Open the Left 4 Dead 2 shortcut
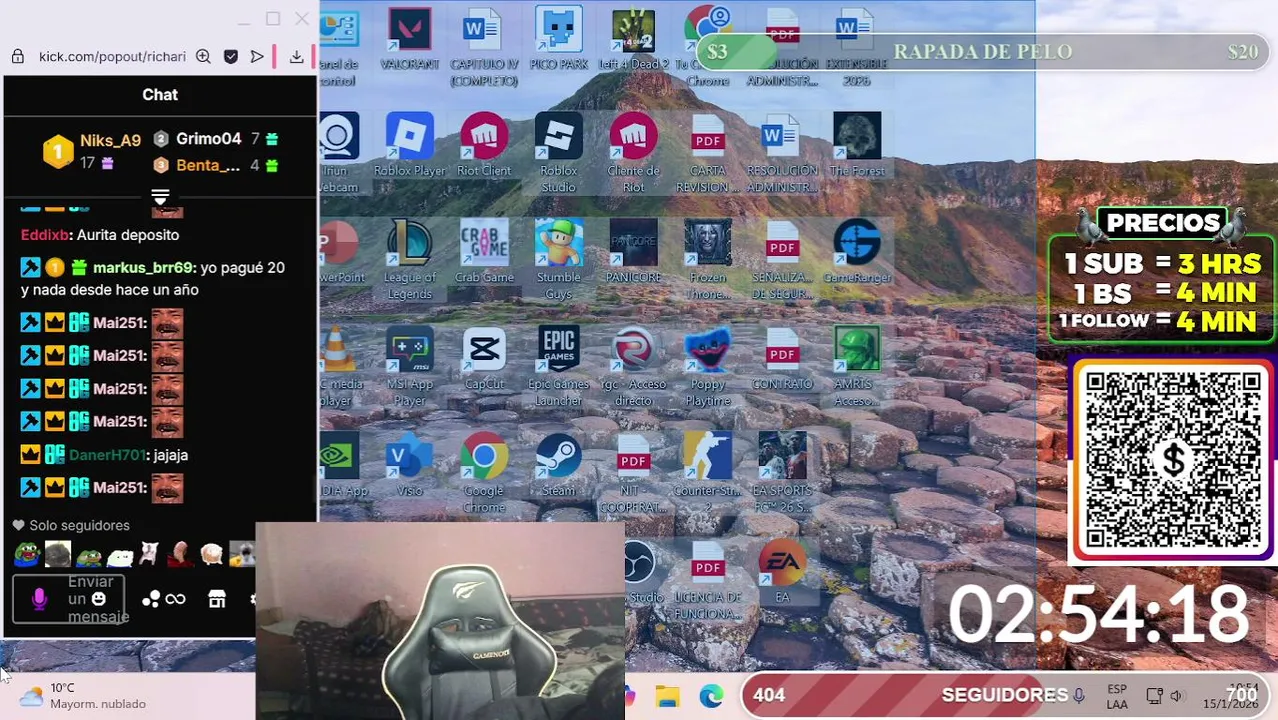This screenshot has width=1278, height=720. [x=633, y=40]
